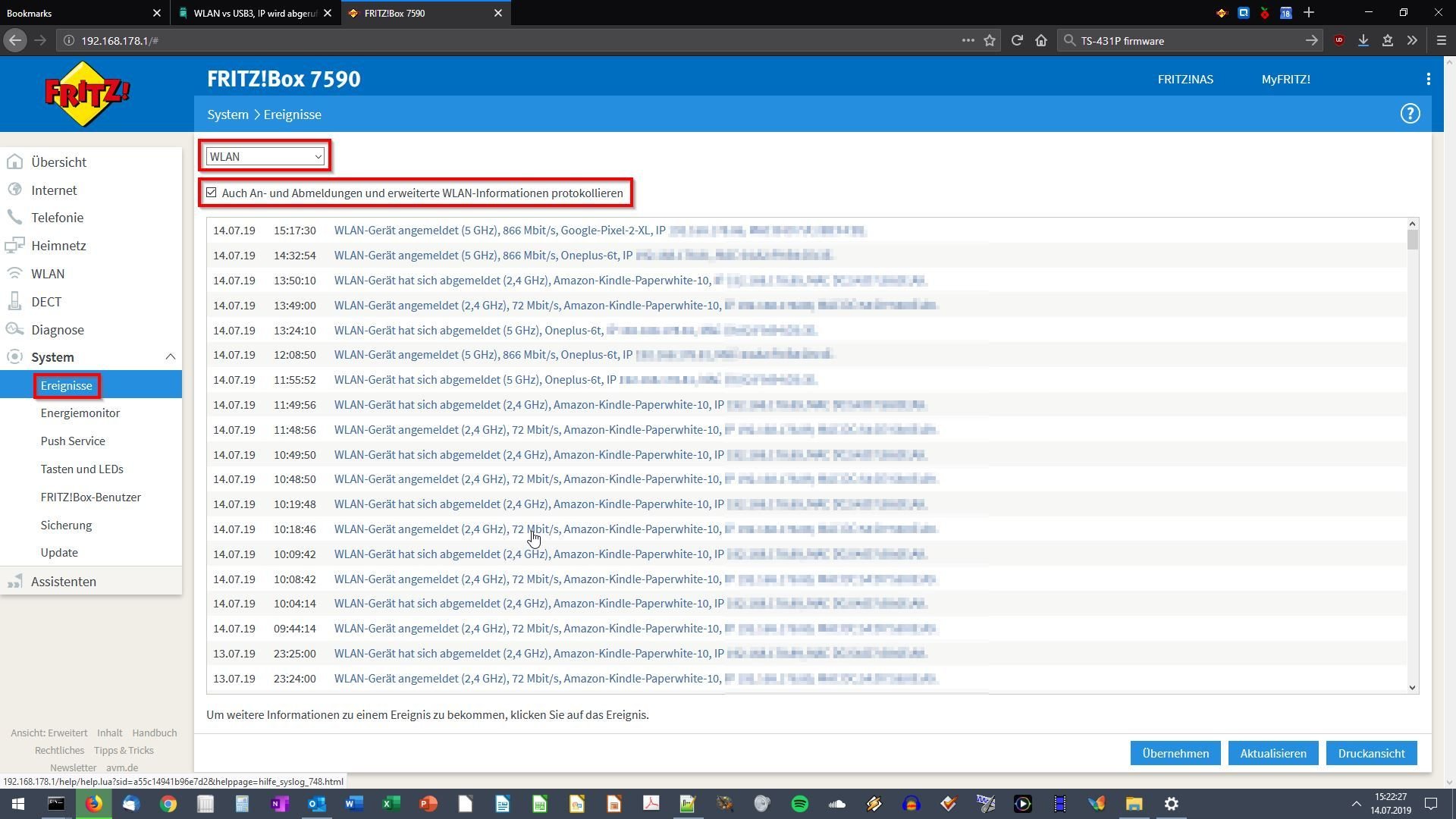Click the event list scrollbar thumb
Viewport: 1456px width, 819px height.
click(x=1412, y=240)
